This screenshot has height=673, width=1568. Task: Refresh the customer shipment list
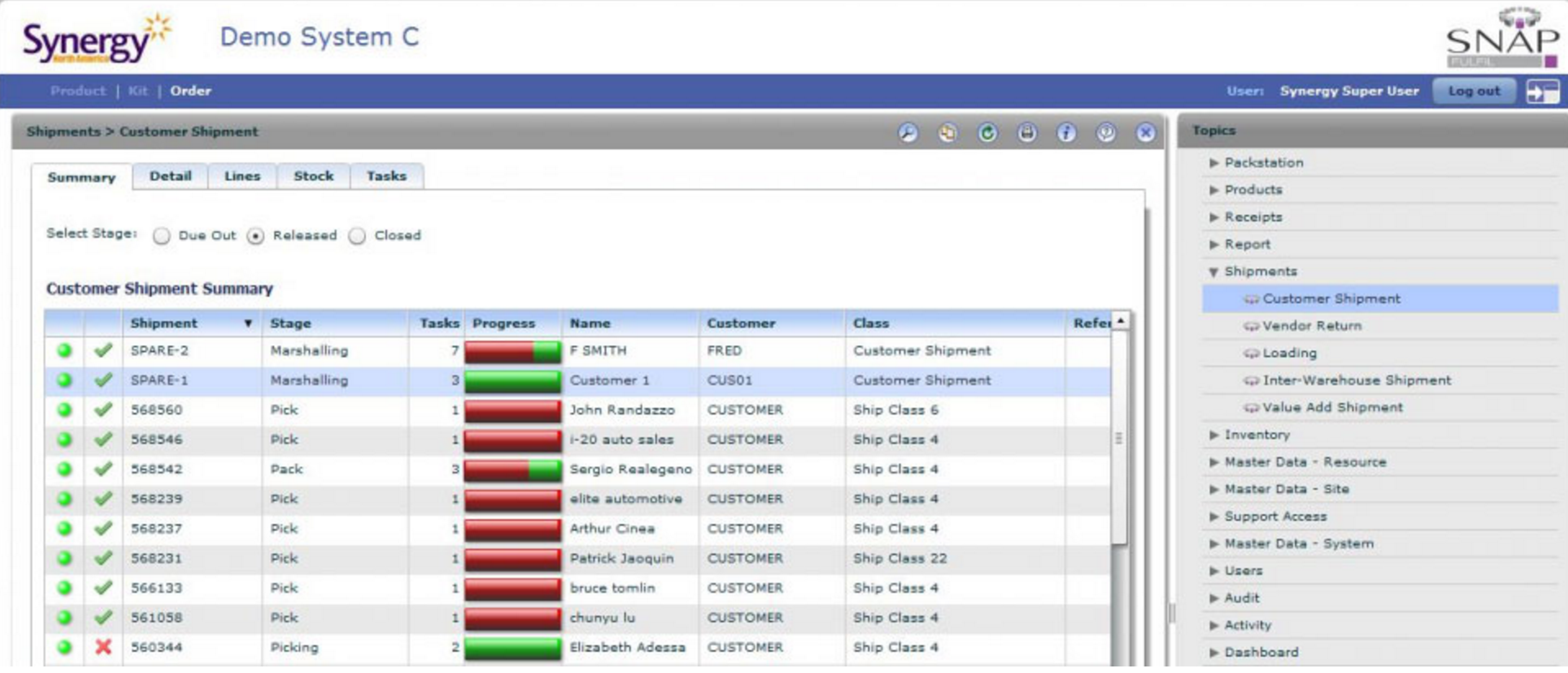pos(987,132)
